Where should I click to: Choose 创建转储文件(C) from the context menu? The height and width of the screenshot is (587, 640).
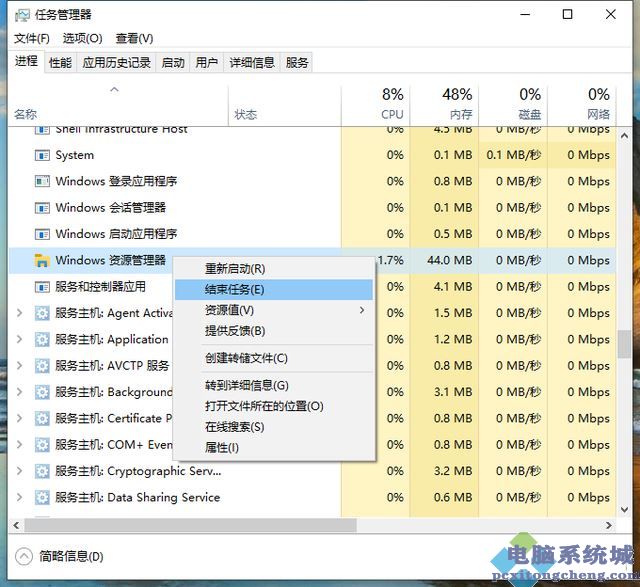(274, 358)
